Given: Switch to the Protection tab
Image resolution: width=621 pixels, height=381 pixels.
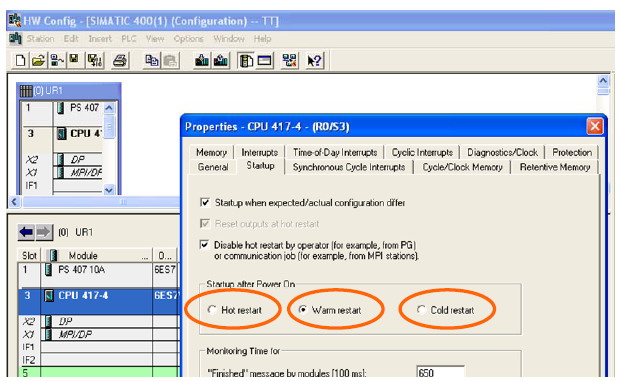Looking at the screenshot, I should click(x=572, y=152).
